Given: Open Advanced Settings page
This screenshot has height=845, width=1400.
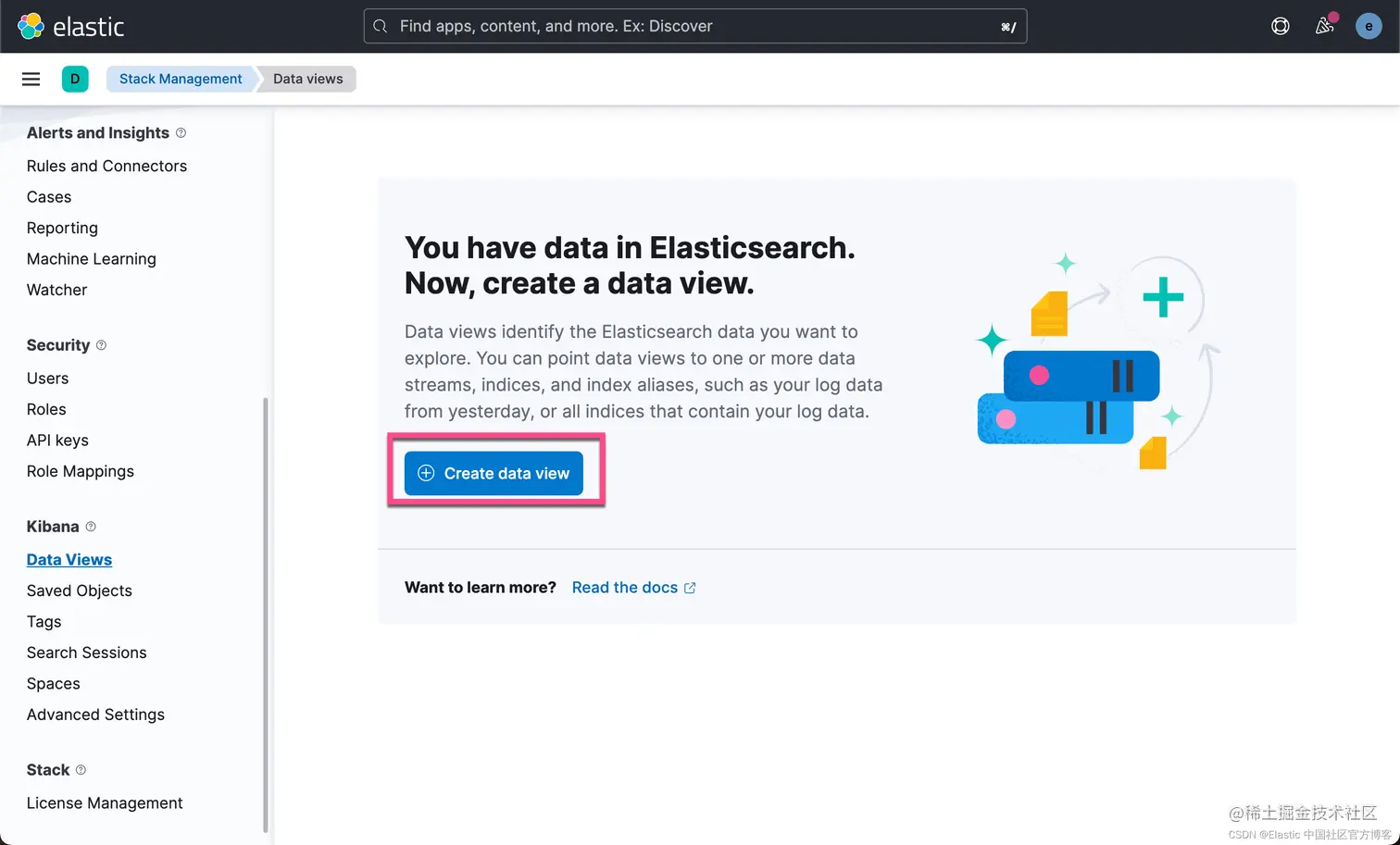Looking at the screenshot, I should (x=95, y=715).
